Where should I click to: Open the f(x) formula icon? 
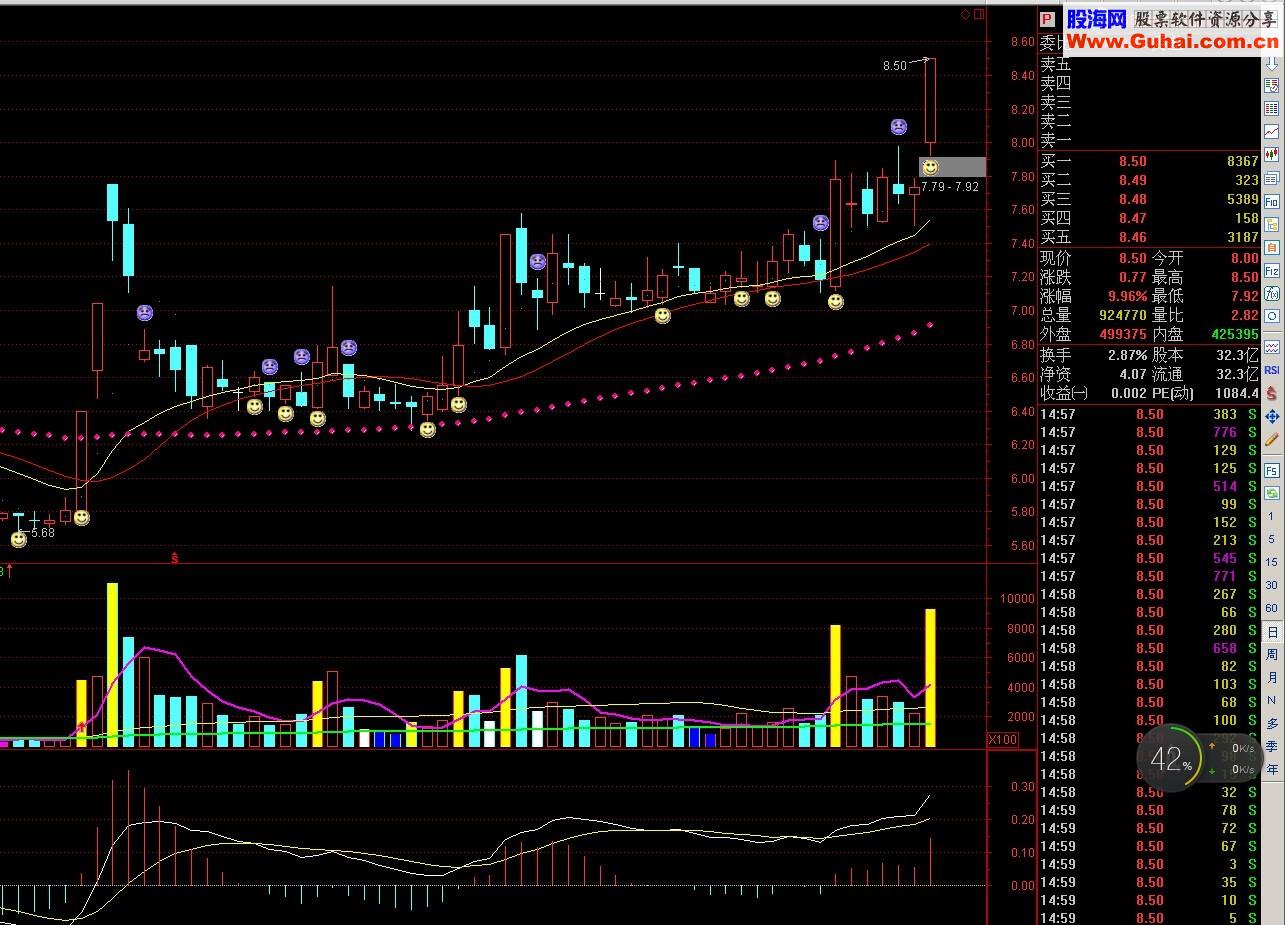click(1272, 293)
